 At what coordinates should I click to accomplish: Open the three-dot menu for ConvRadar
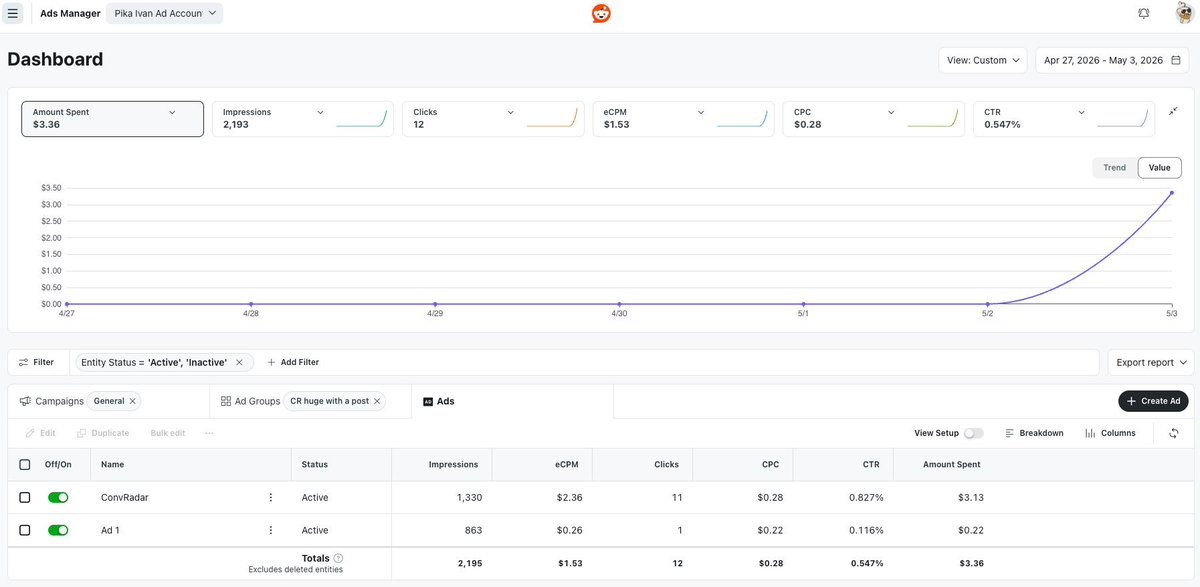pyautogui.click(x=270, y=497)
